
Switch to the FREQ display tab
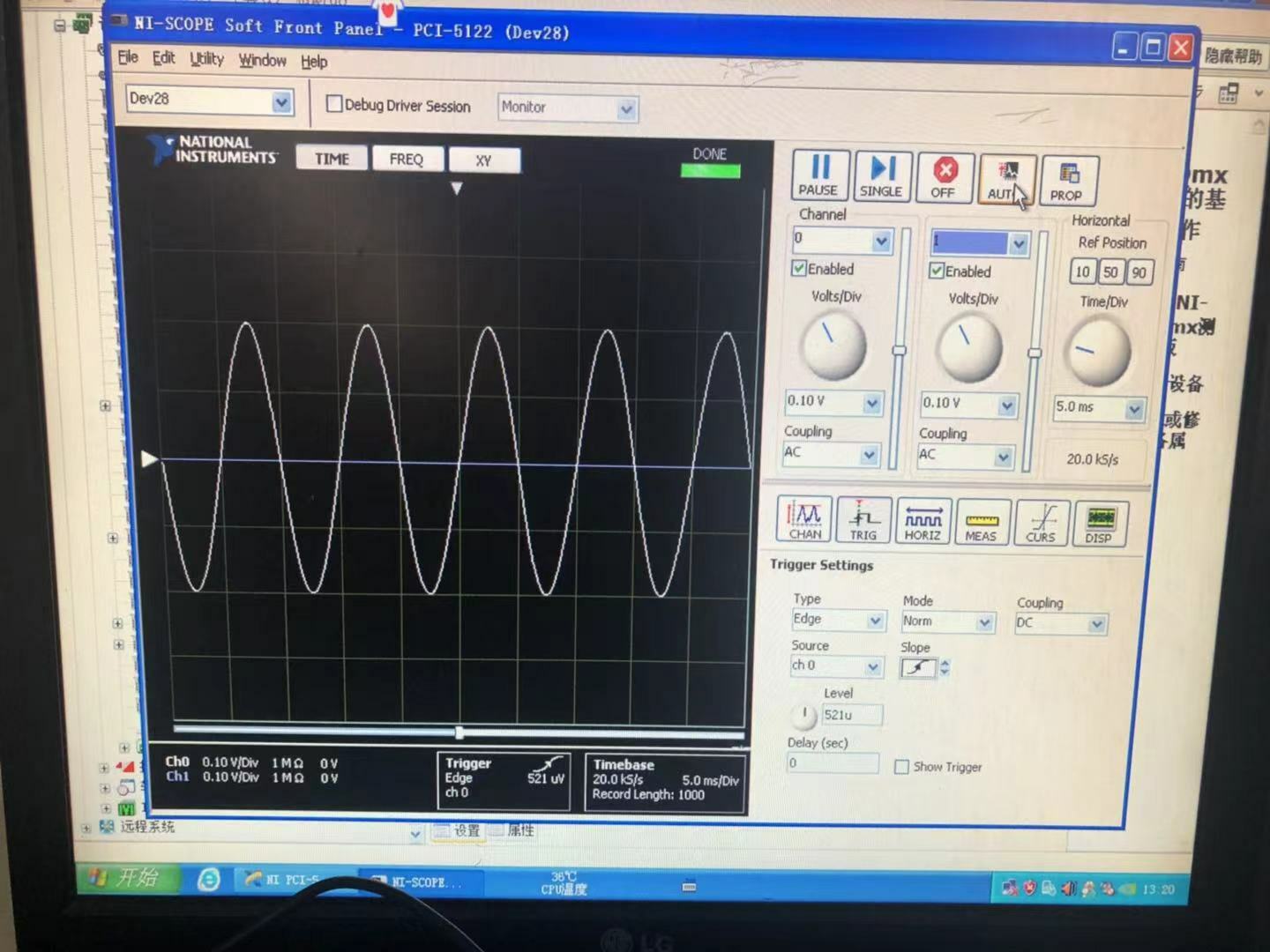click(407, 160)
